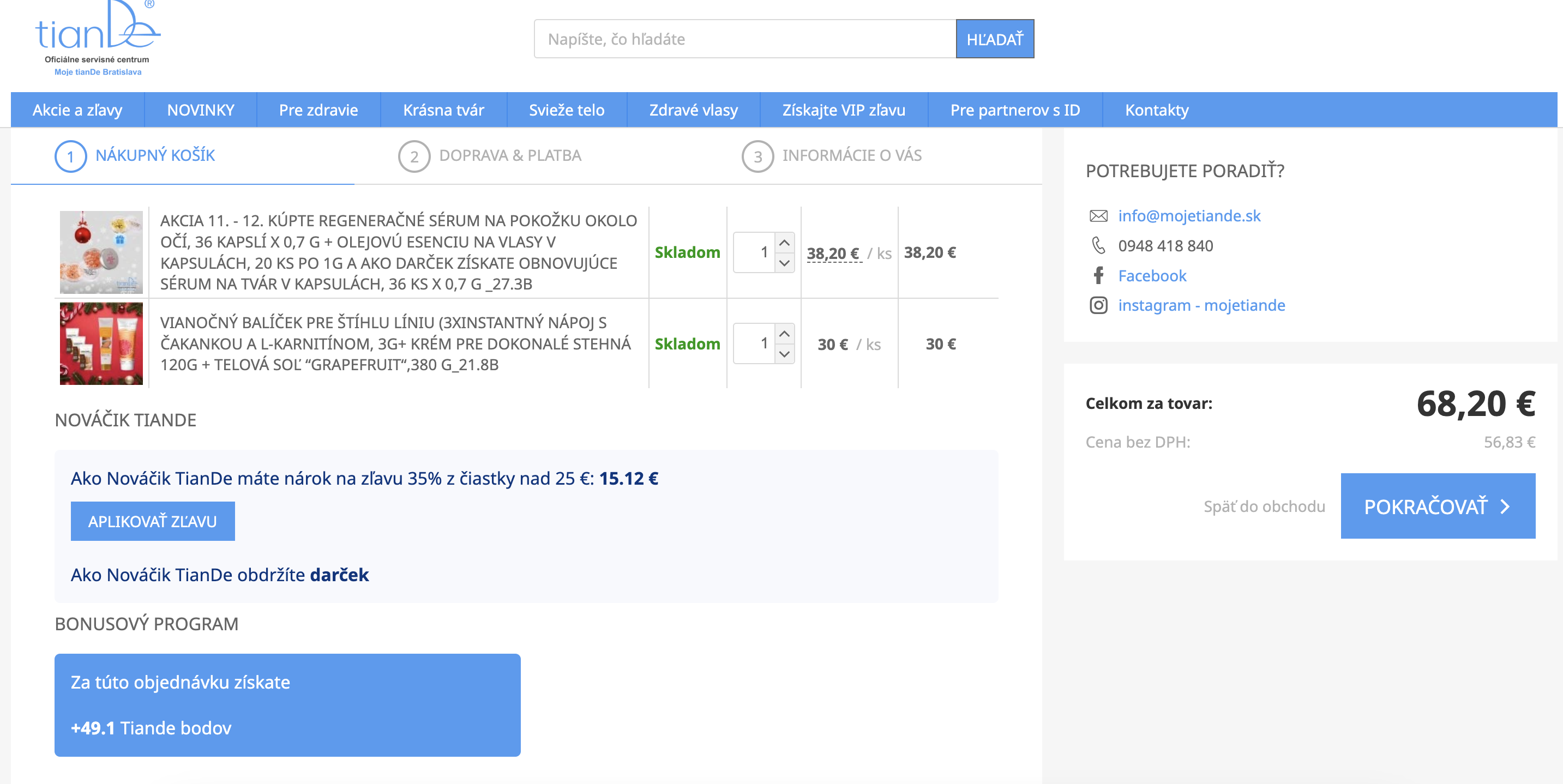Click the HĽADAŤ search button
This screenshot has height=784, width=1563.
995,39
